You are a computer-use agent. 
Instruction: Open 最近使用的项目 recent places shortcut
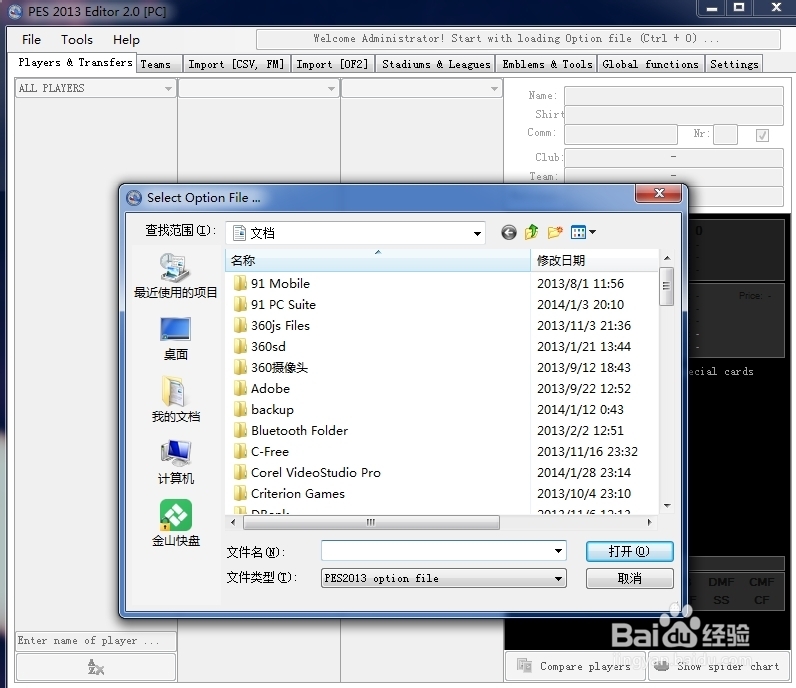175,276
